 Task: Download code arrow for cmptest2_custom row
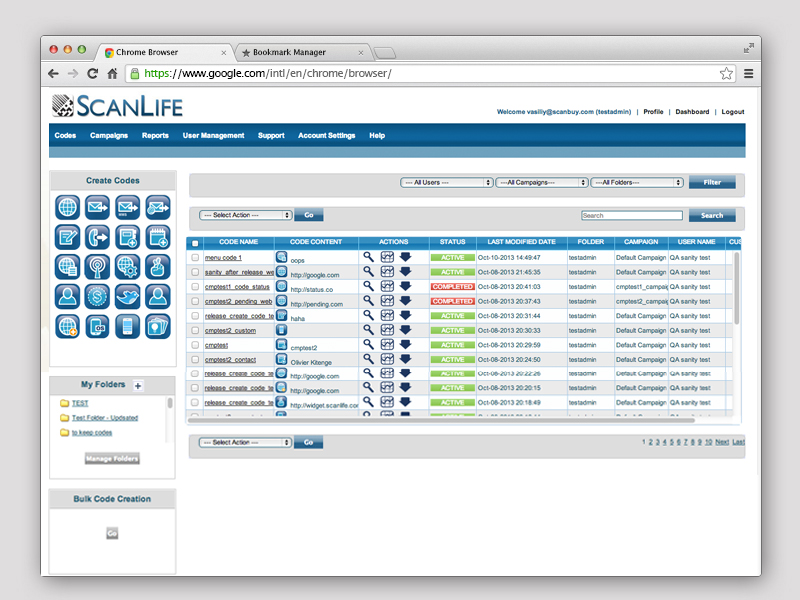[405, 329]
